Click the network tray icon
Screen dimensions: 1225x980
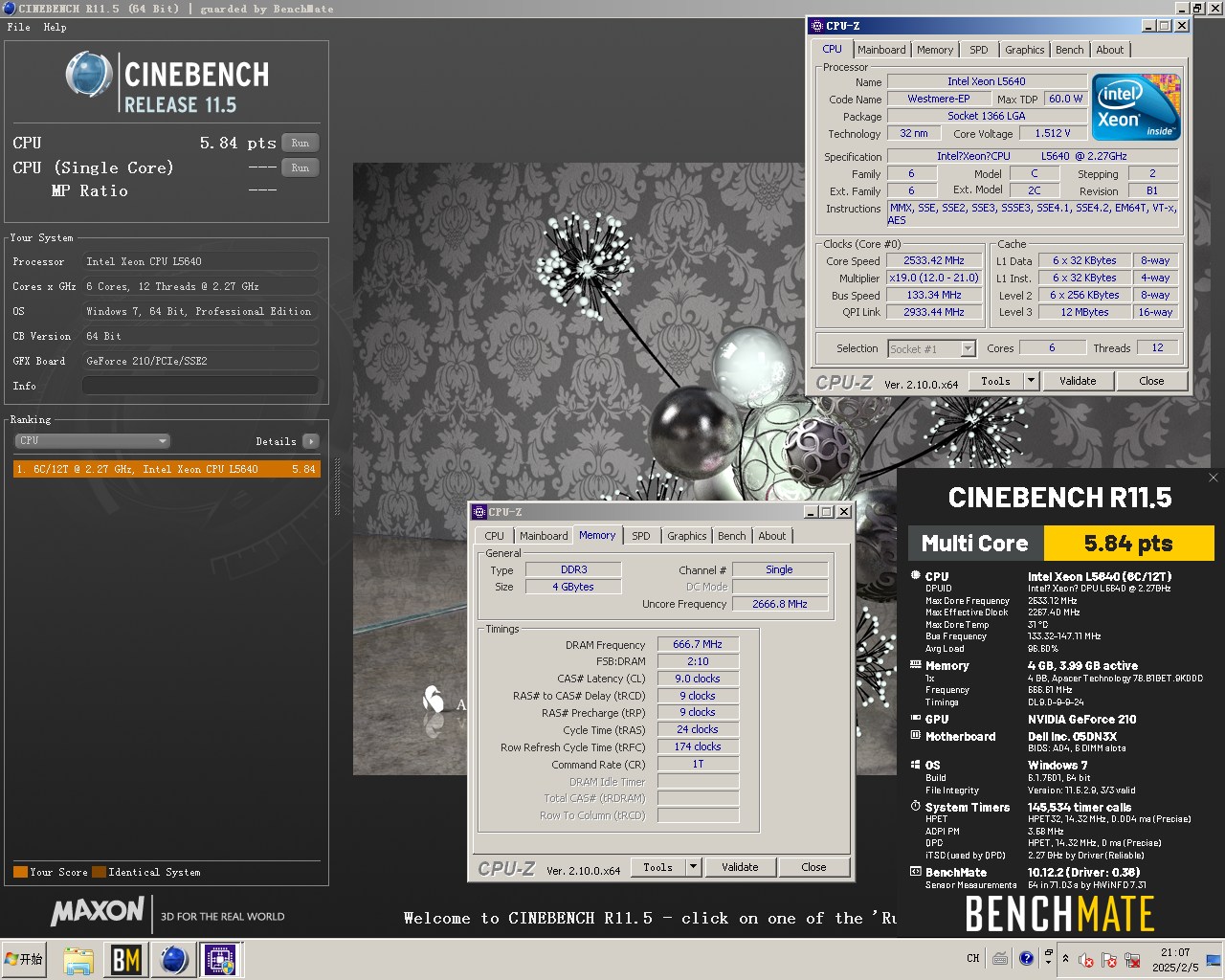(1132, 960)
